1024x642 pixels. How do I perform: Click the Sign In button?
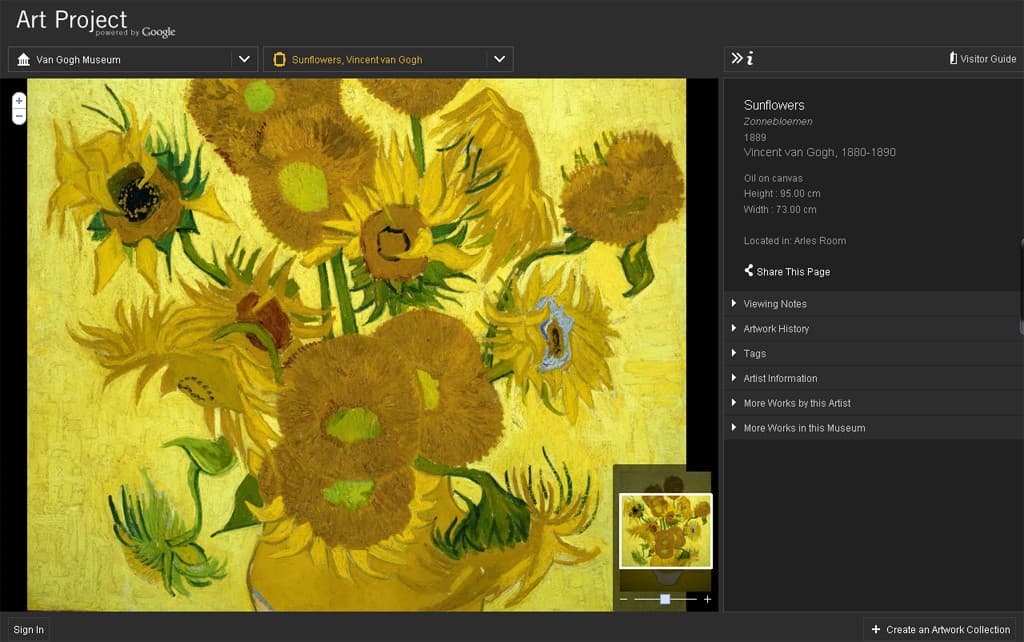(28, 629)
